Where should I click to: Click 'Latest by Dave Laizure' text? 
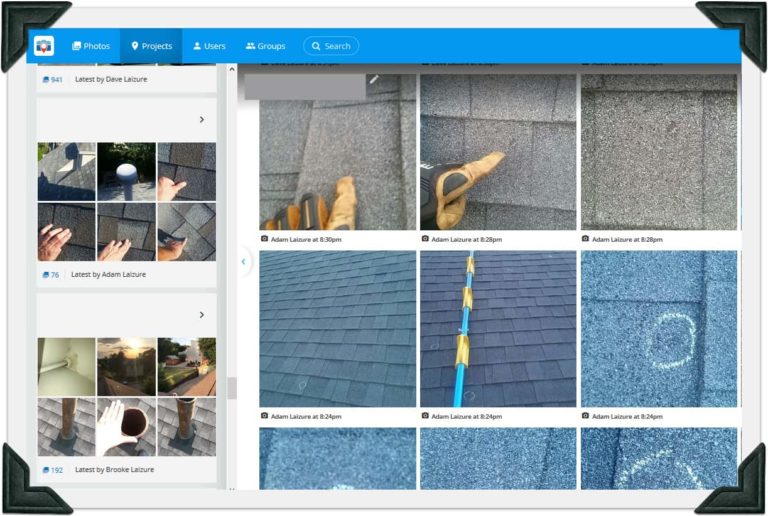[x=111, y=79]
